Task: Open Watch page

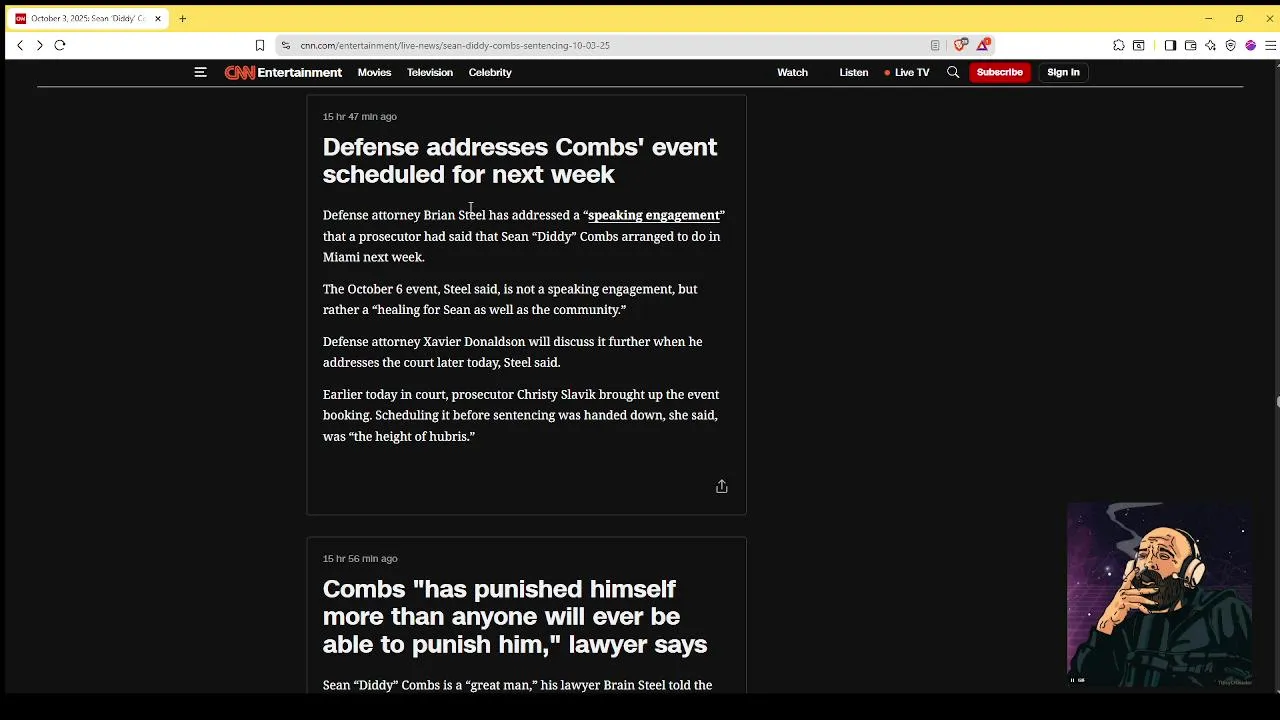Action: (792, 72)
